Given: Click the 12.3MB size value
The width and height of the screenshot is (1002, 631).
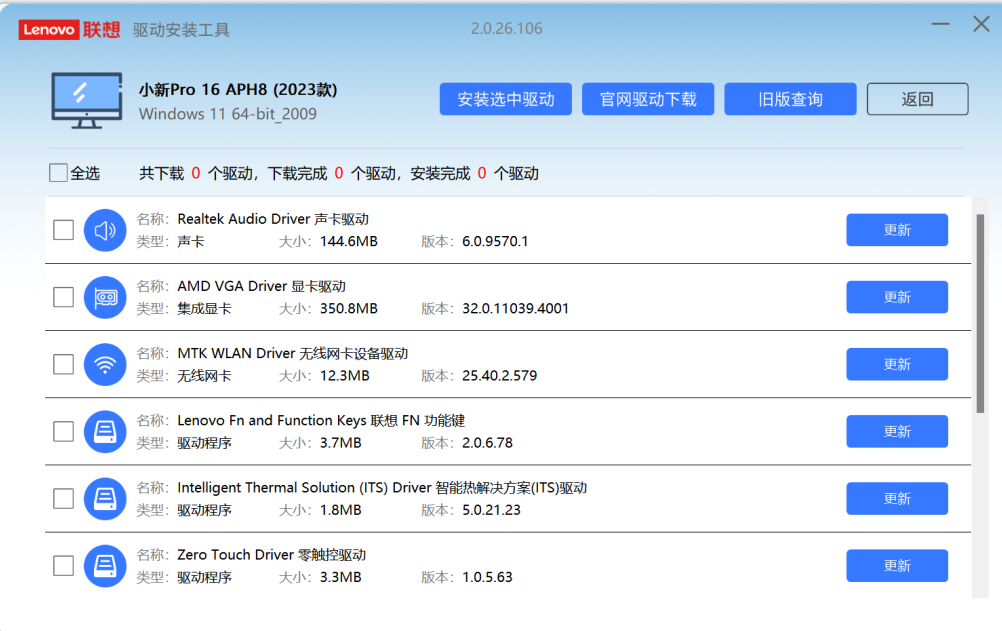Looking at the screenshot, I should (x=345, y=376).
